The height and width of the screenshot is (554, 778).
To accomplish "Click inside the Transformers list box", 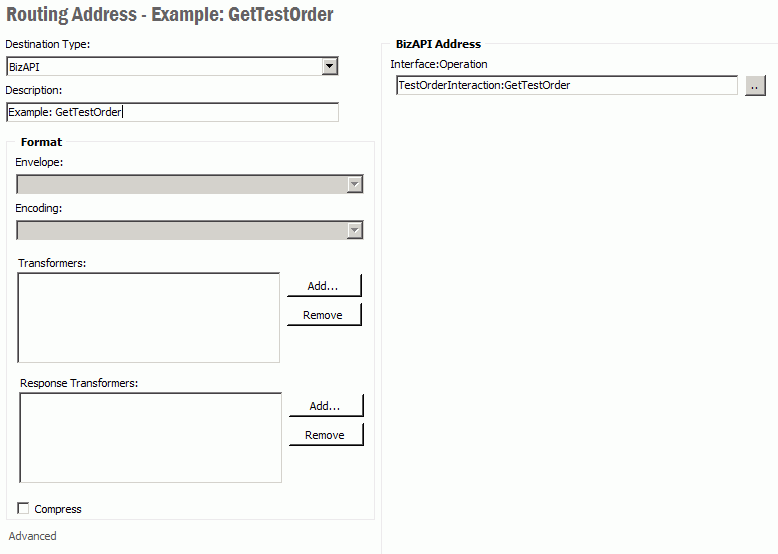I will tap(149, 318).
